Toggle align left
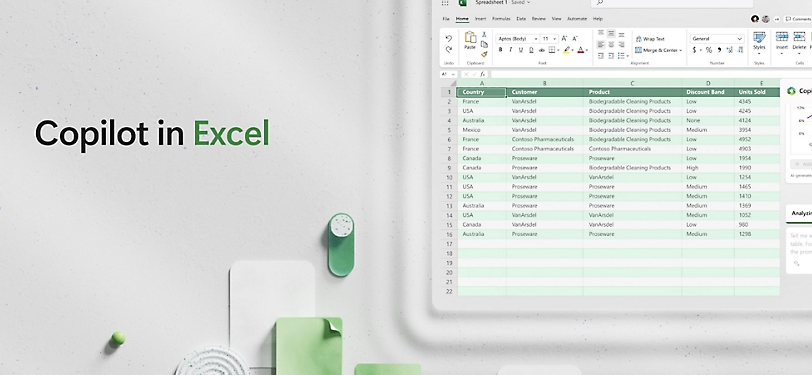This screenshot has width=812, height=375. tap(601, 45)
